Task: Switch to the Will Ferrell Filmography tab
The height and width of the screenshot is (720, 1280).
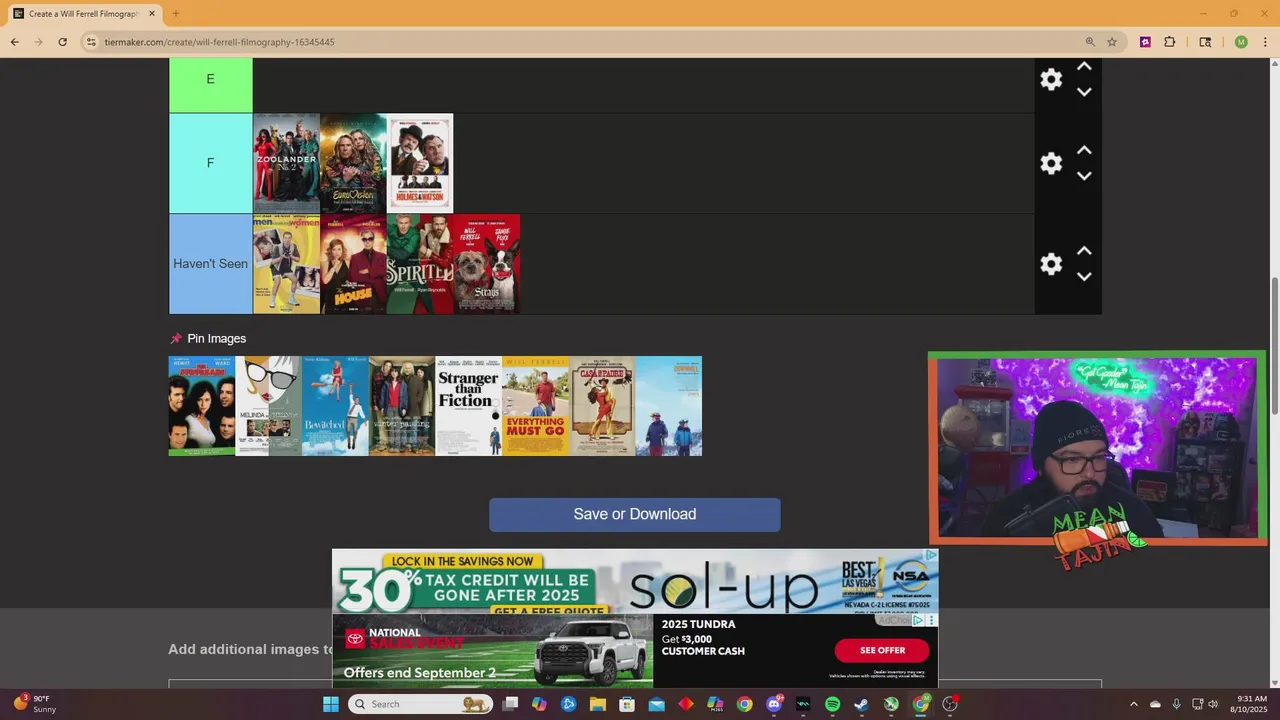Action: [84, 14]
